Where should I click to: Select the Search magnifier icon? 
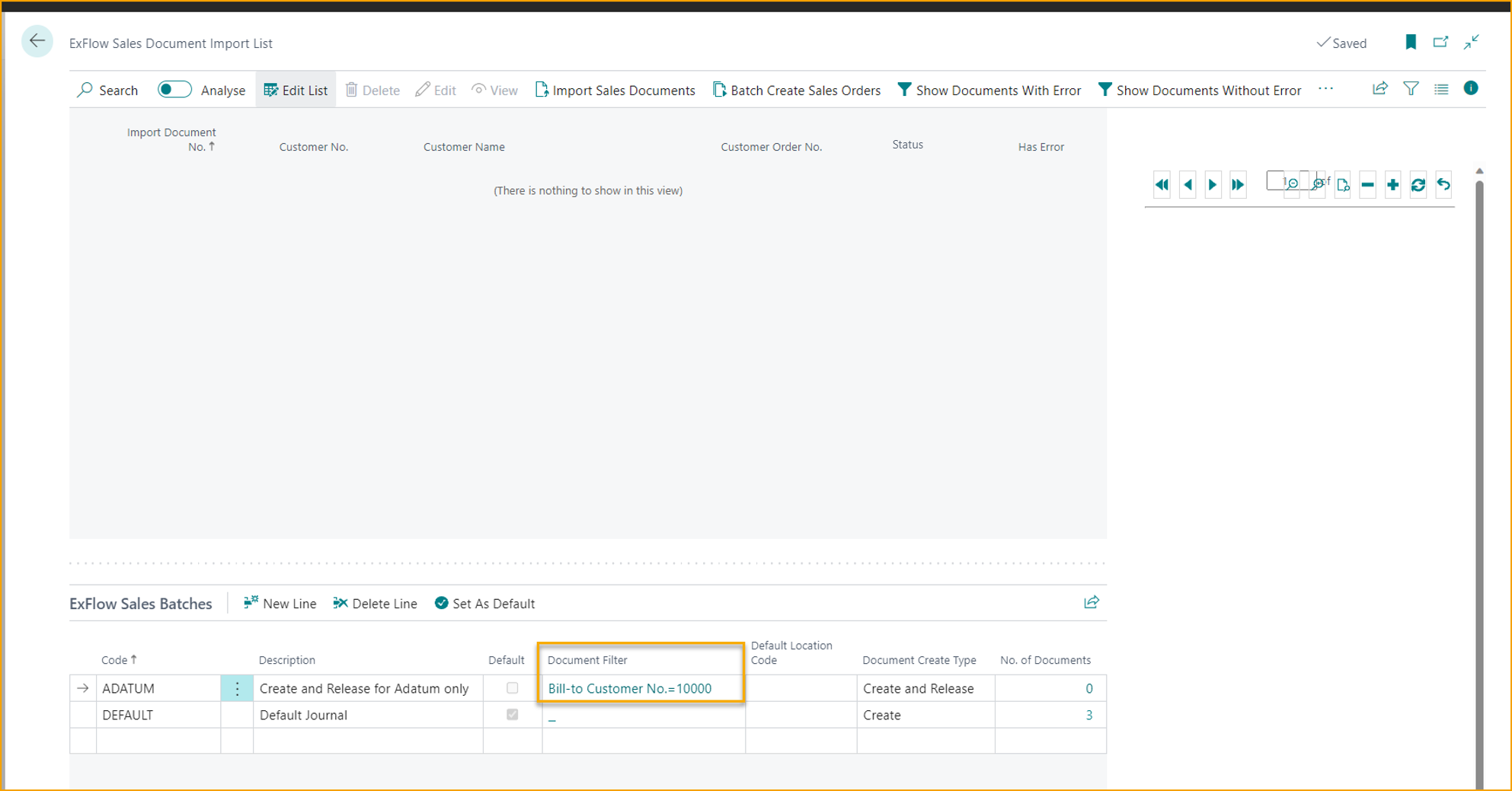(86, 90)
